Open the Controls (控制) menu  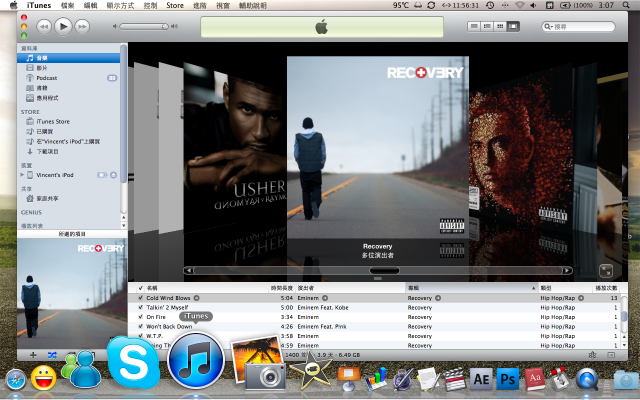coord(150,5)
